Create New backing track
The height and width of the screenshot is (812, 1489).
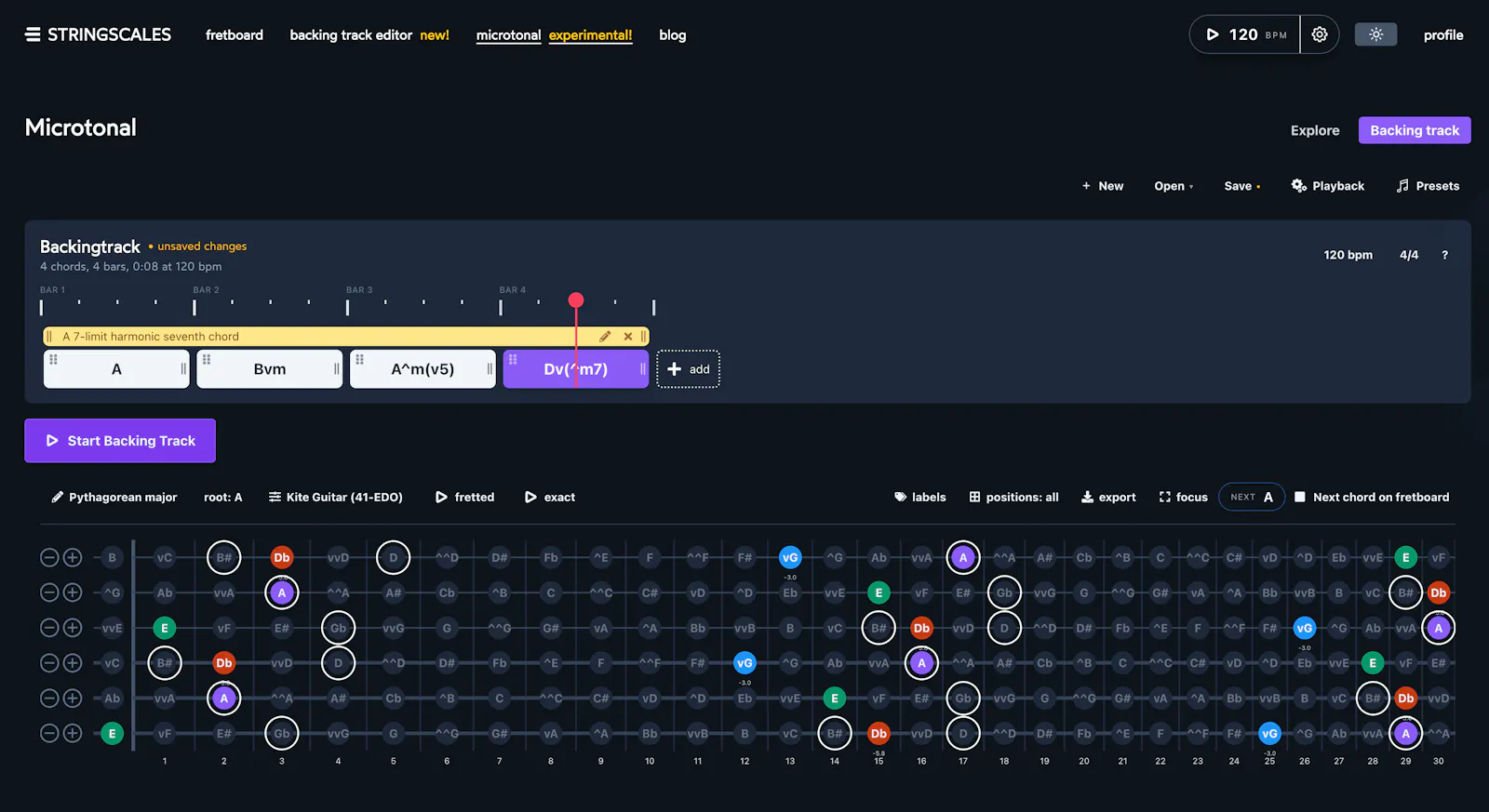point(1103,186)
